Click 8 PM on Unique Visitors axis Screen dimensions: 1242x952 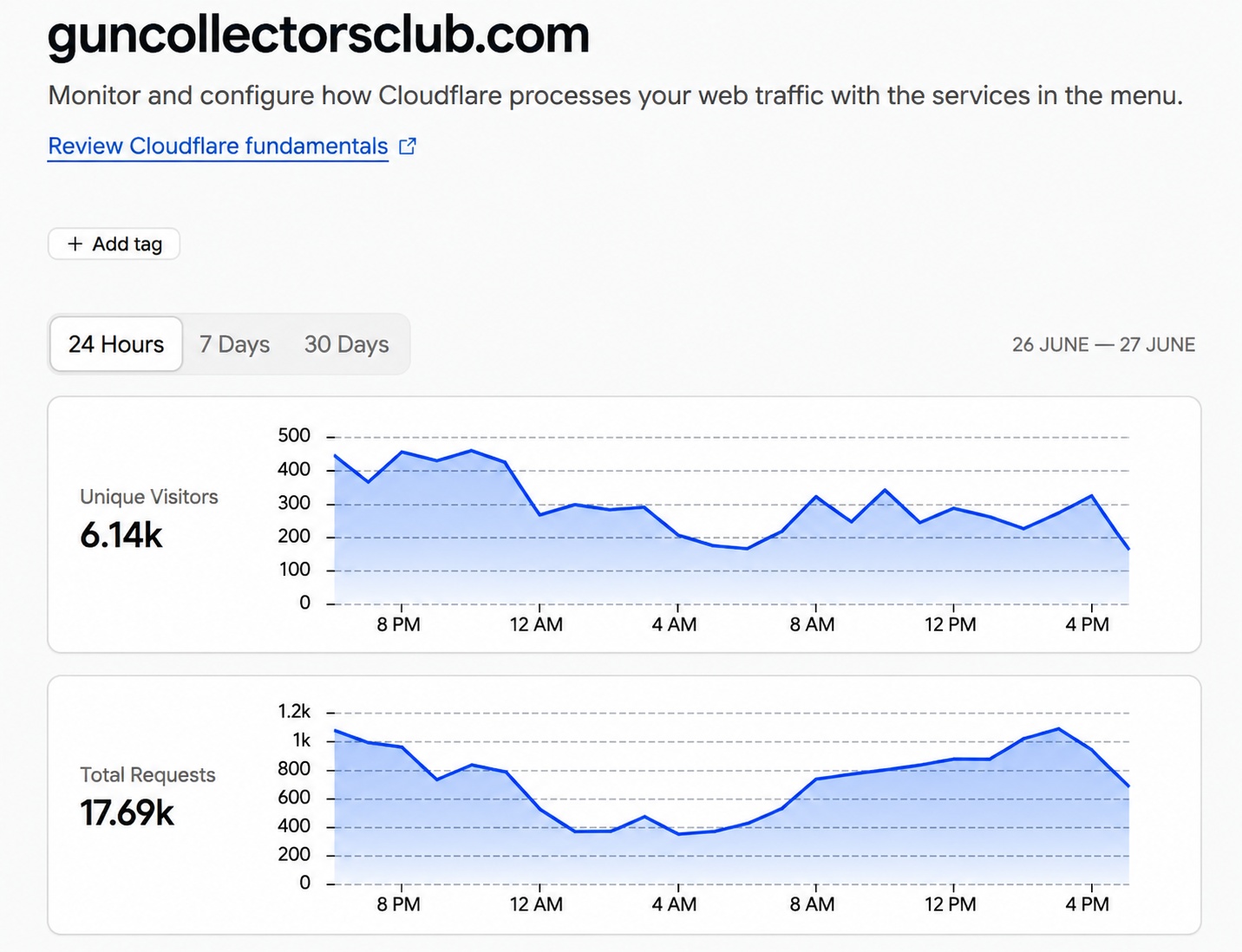398,624
